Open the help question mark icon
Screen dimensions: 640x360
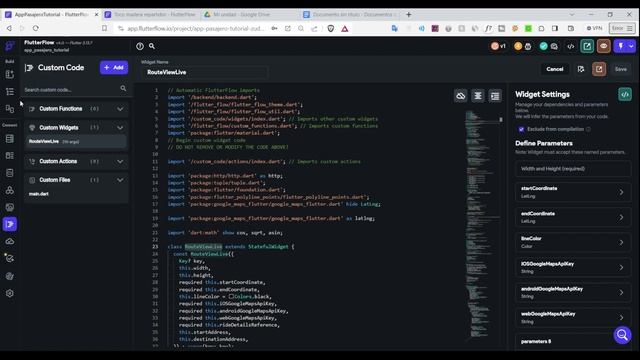tap(140, 46)
